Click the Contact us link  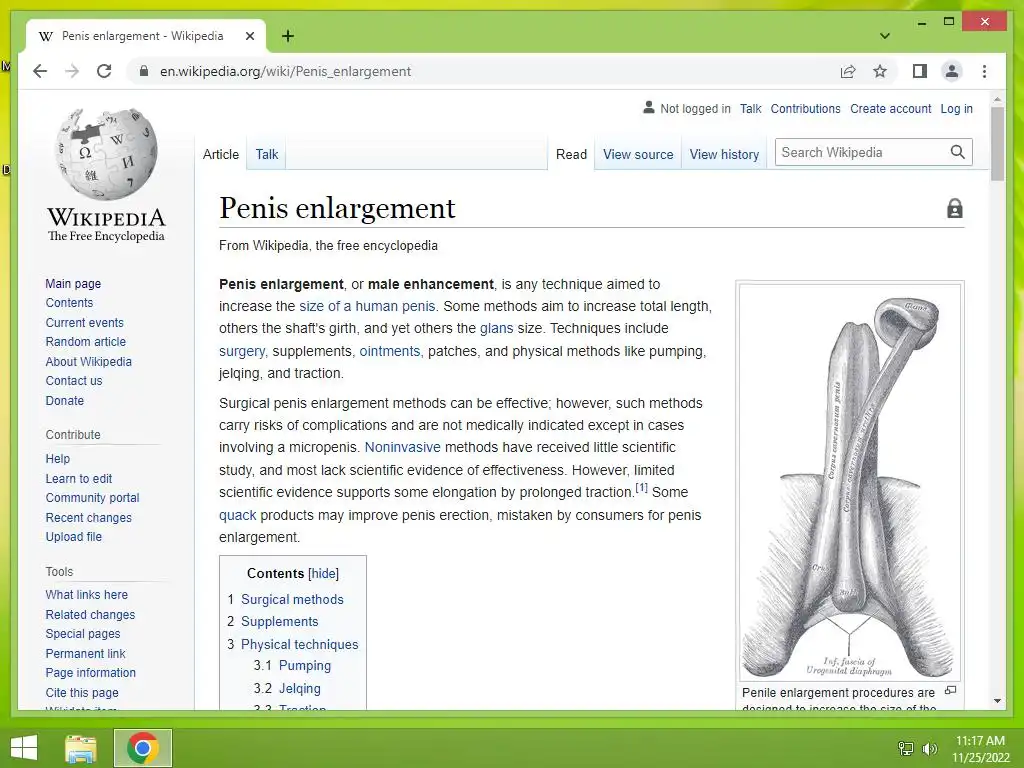tap(74, 380)
